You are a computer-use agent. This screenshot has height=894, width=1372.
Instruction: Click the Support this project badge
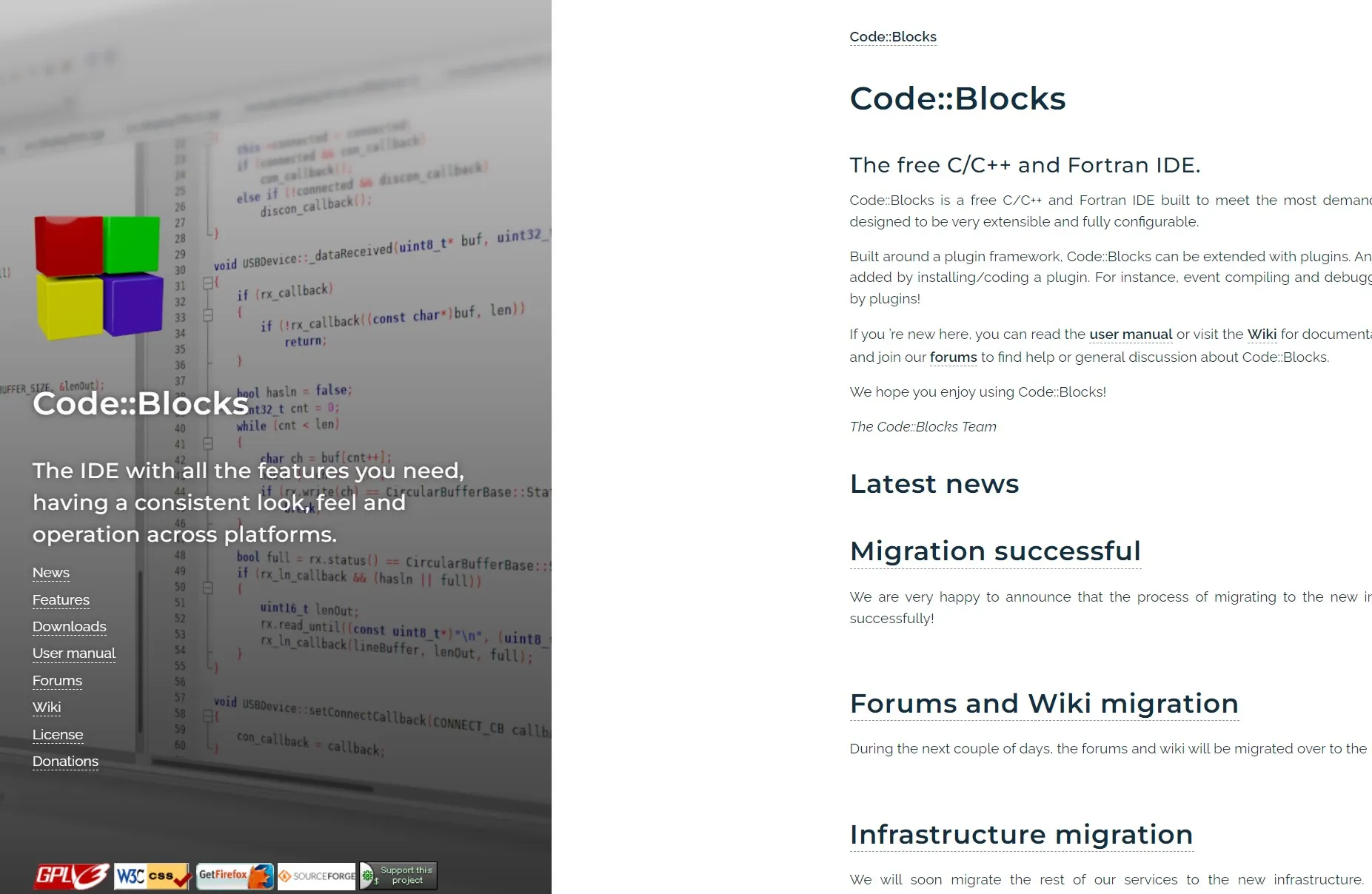coord(398,875)
